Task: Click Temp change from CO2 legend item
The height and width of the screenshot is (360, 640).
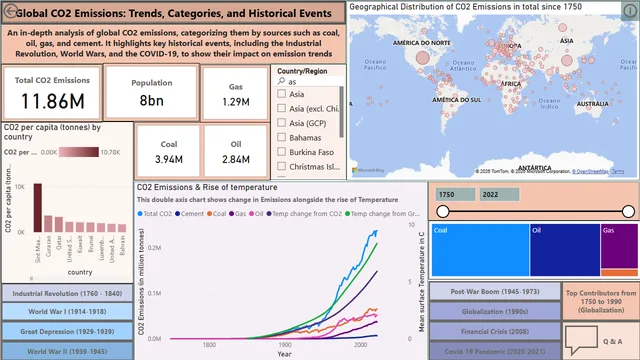Action: click(304, 213)
